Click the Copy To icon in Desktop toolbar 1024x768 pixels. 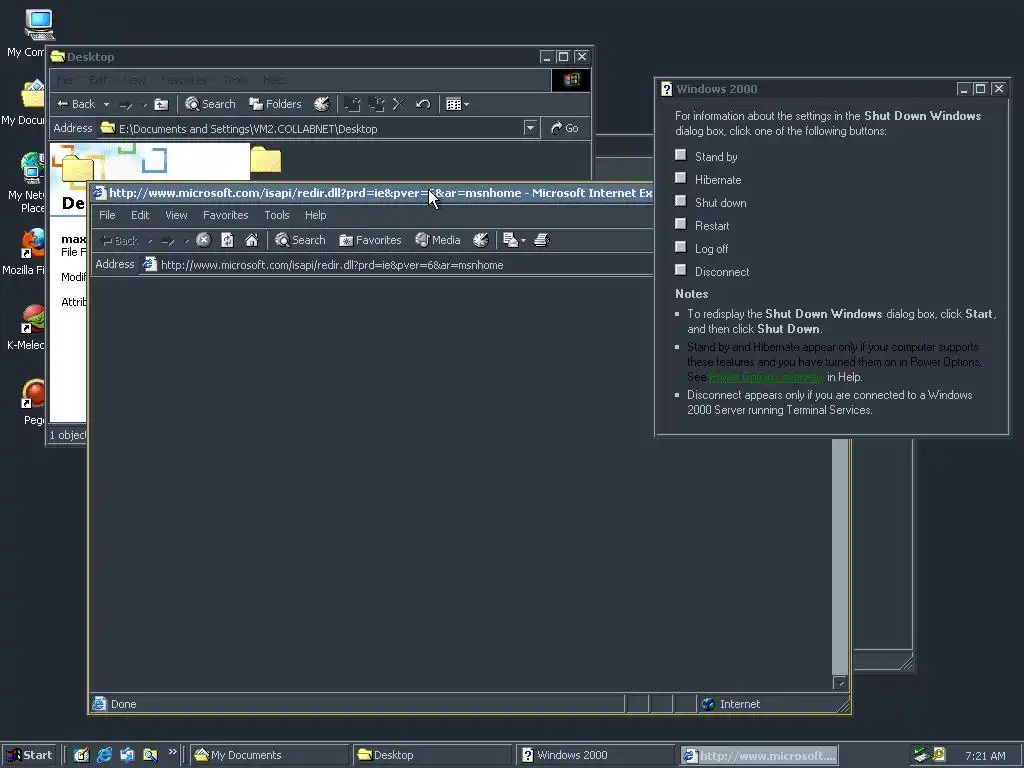(x=376, y=104)
